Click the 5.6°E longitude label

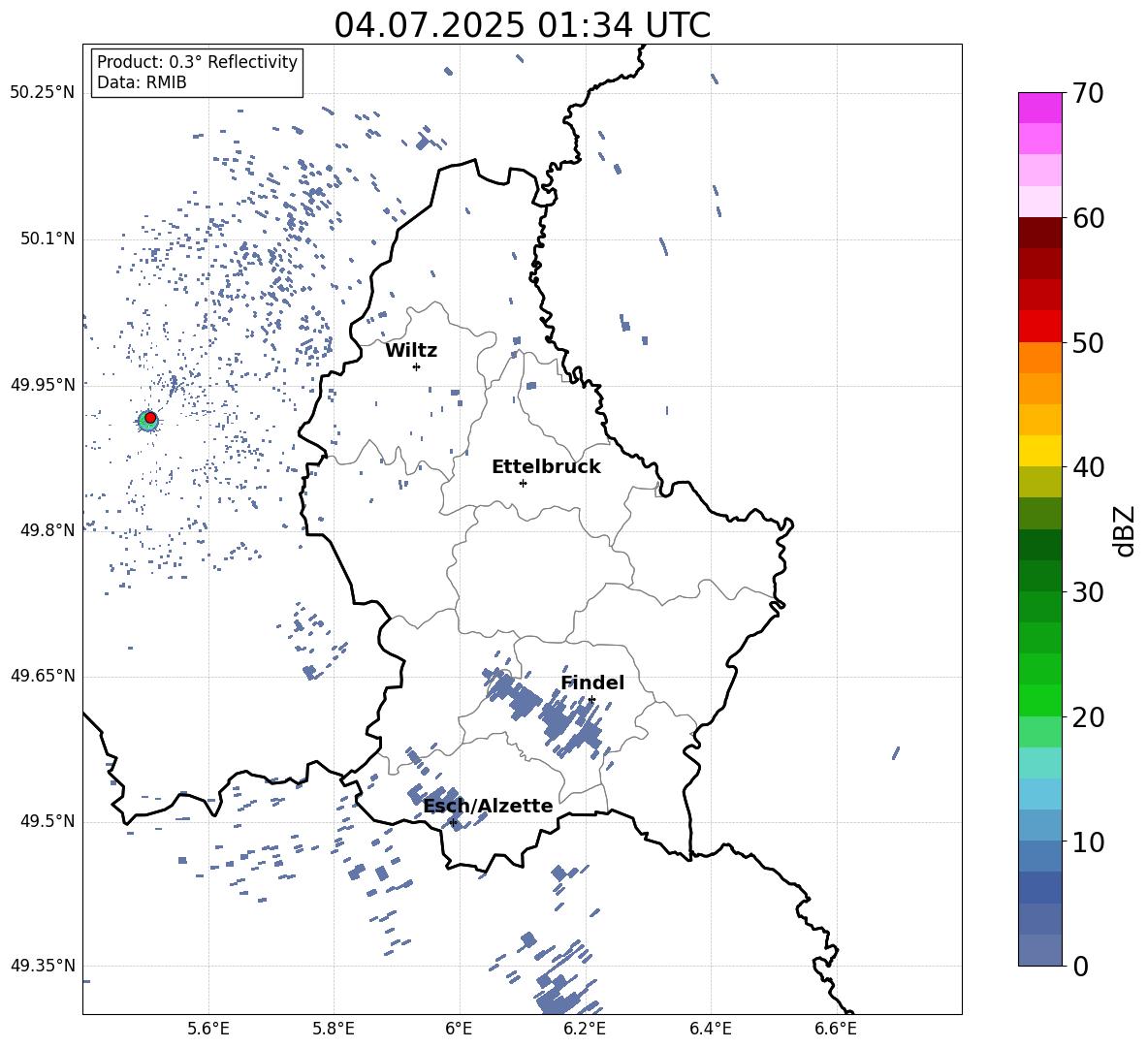pos(208,1029)
